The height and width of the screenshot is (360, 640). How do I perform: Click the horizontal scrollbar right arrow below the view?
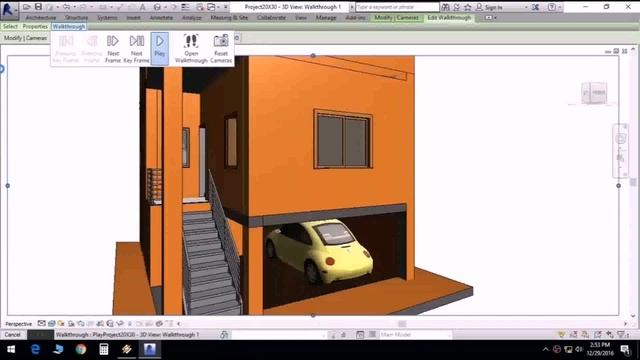coord(625,324)
